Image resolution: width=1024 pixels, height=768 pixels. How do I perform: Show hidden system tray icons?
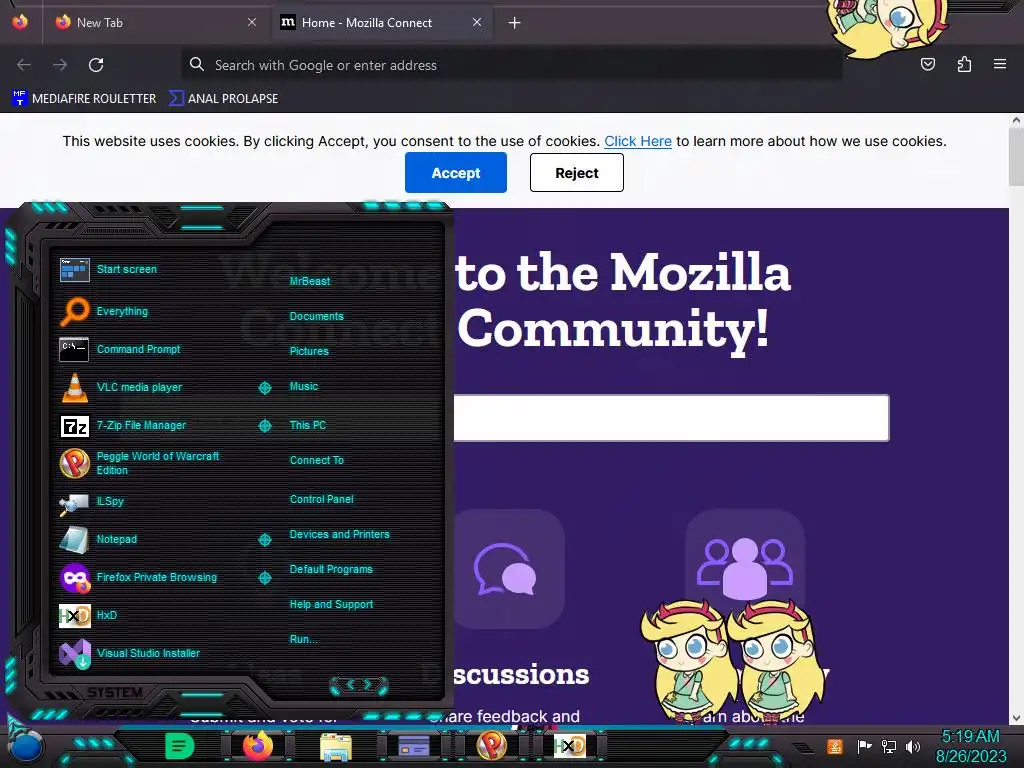click(x=804, y=748)
